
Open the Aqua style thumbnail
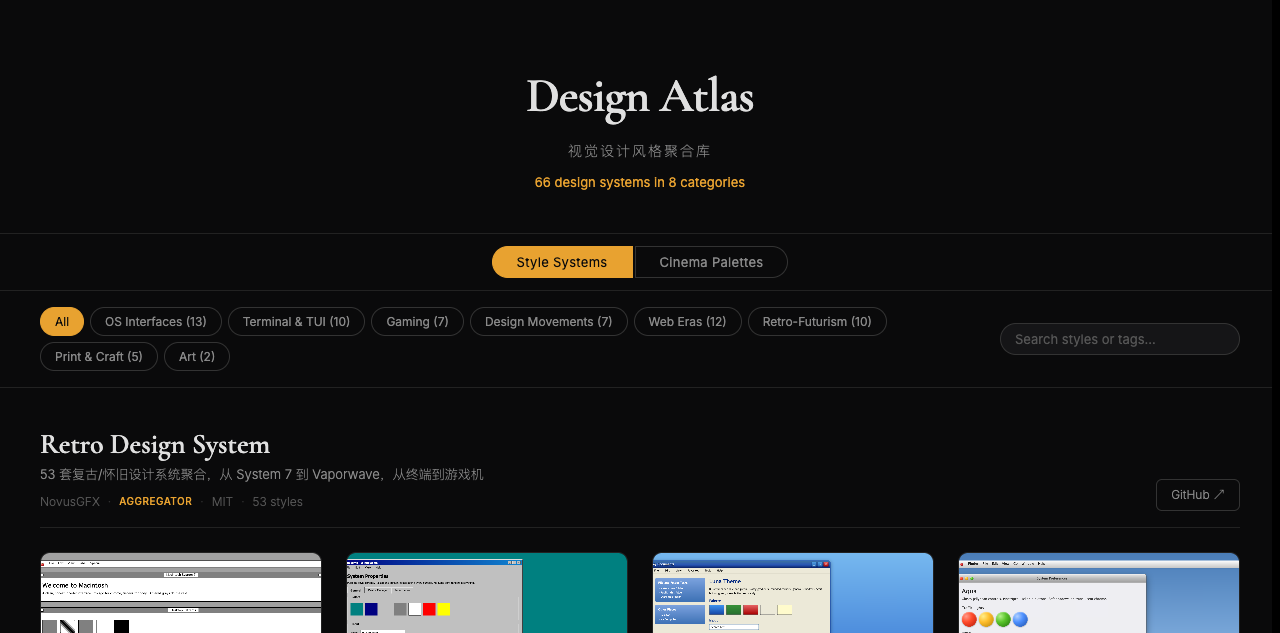1099,593
